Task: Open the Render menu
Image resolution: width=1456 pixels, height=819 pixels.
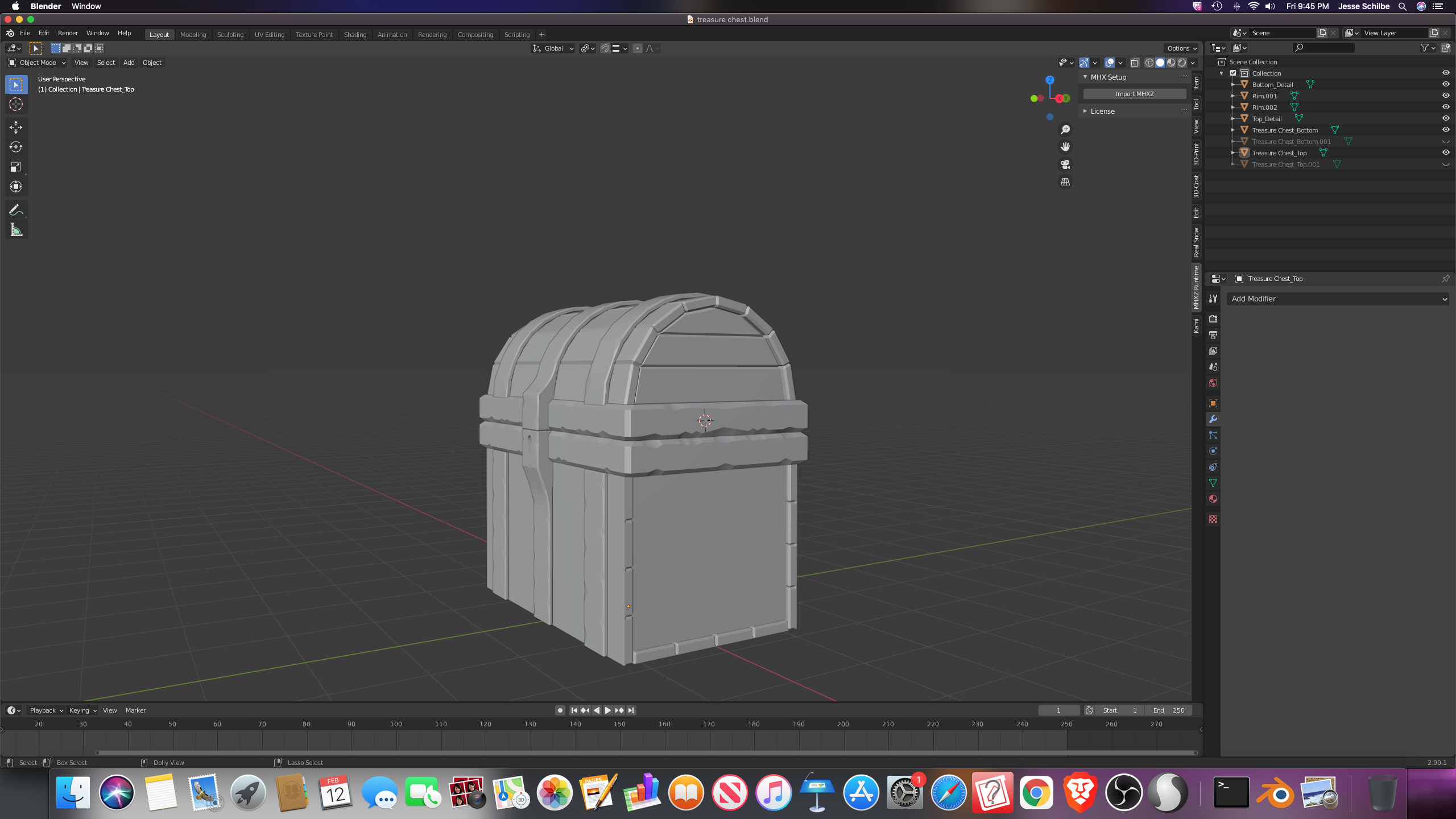Action: pos(68,33)
